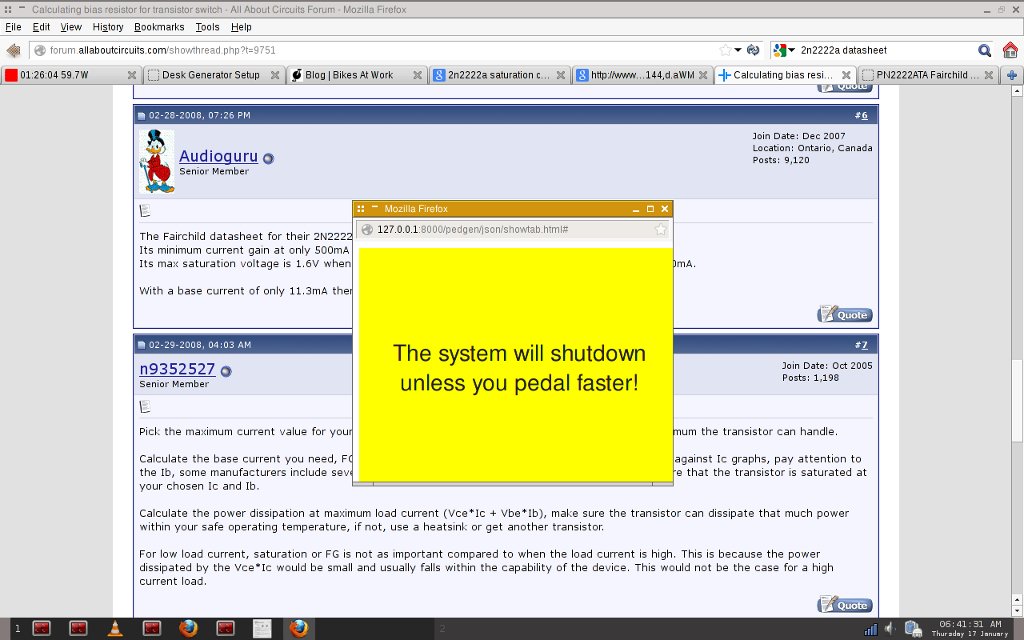Open the Google search engine dropdown
The height and width of the screenshot is (640, 1024).
coord(784,50)
